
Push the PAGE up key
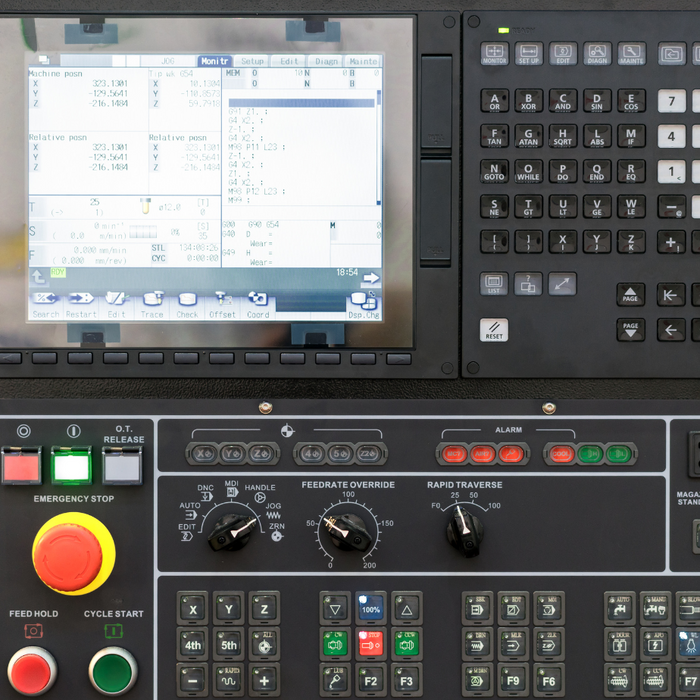tap(630, 294)
